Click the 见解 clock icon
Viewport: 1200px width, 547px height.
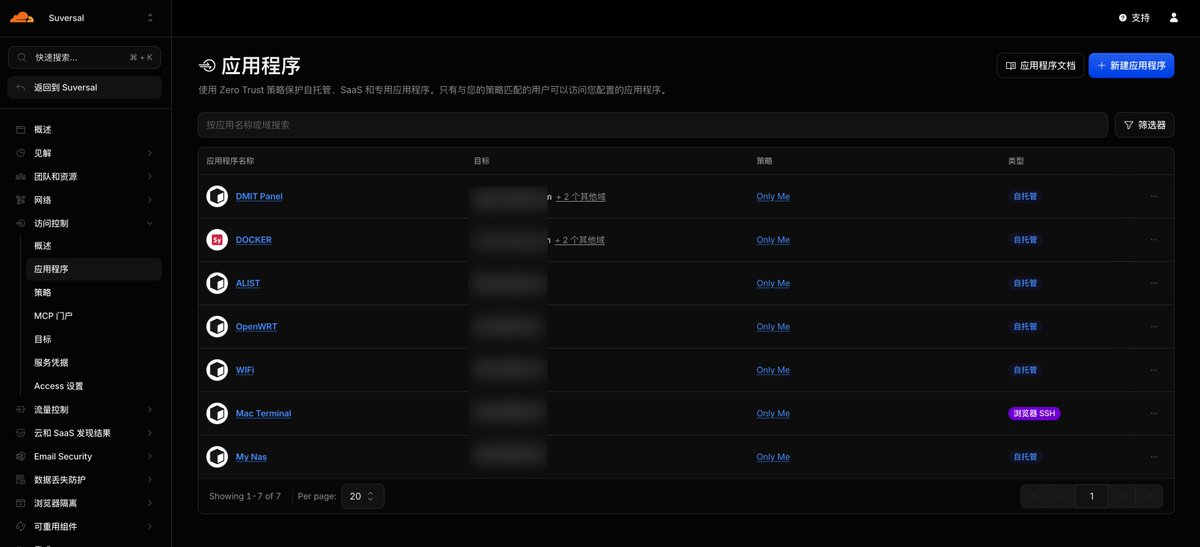click(21, 153)
